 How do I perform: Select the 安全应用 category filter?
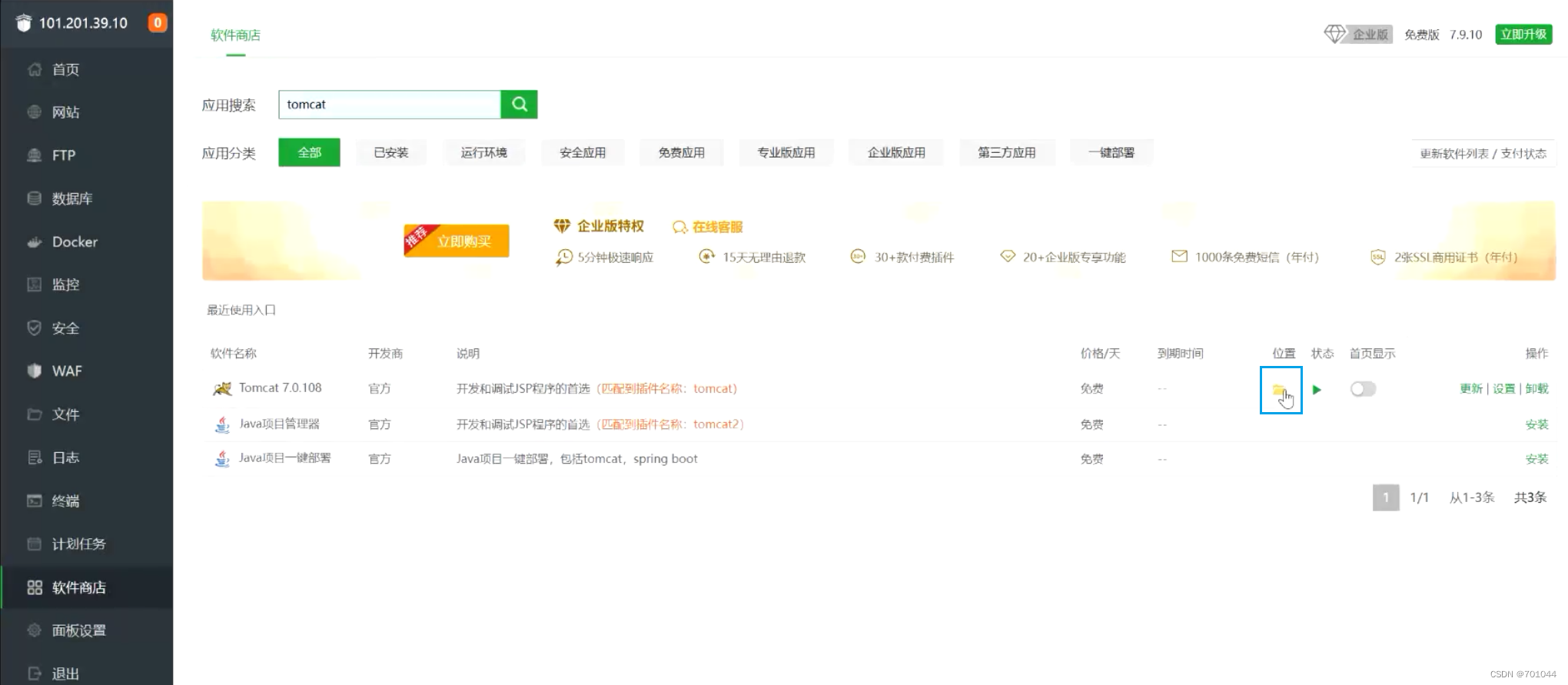pyautogui.click(x=583, y=152)
